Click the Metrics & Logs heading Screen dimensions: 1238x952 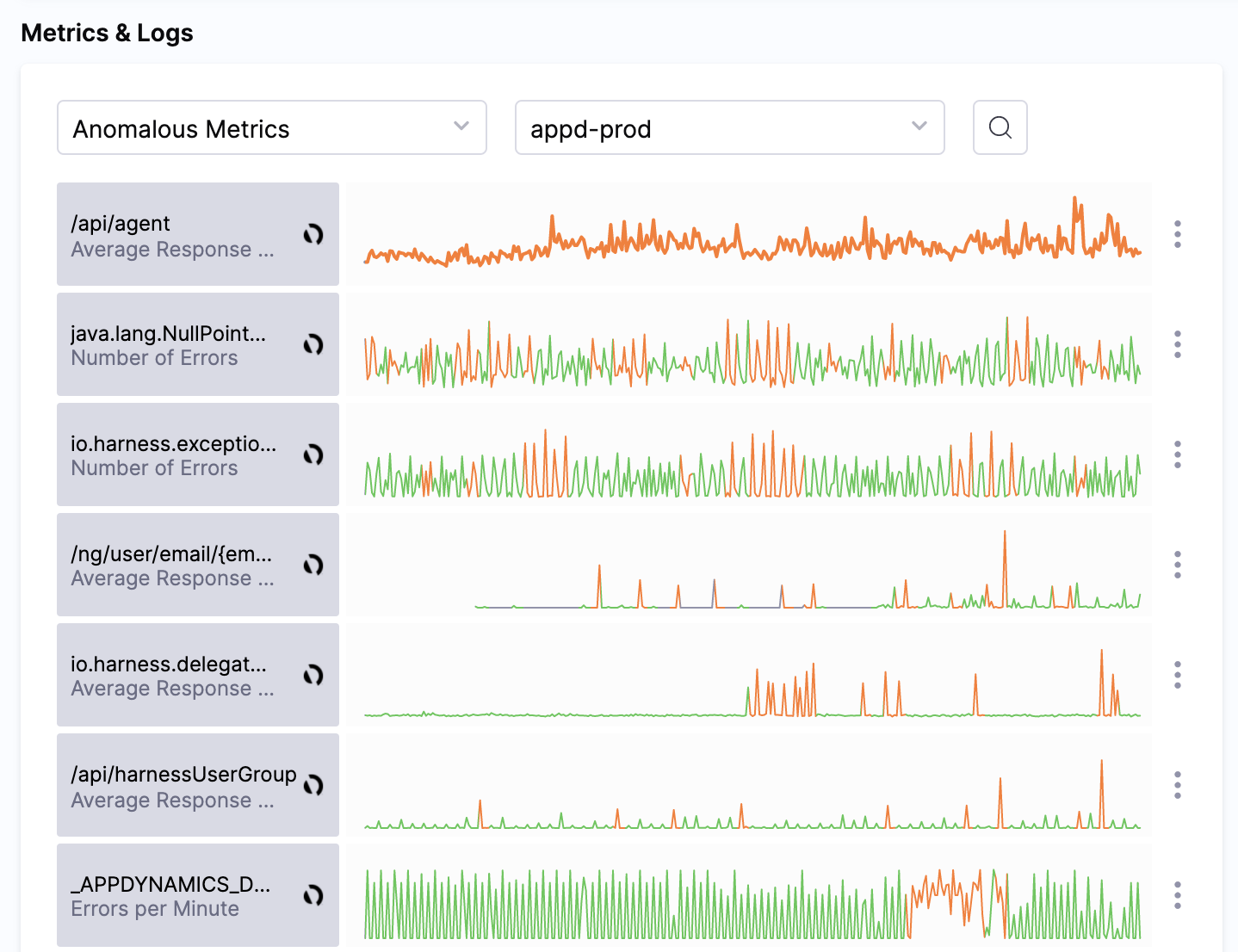pos(107,33)
